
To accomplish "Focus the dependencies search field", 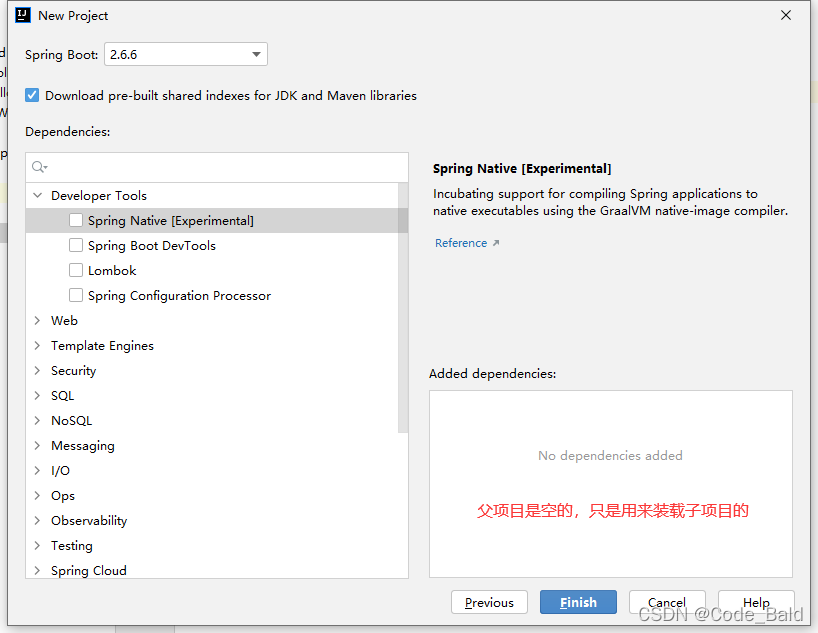I will 217,167.
